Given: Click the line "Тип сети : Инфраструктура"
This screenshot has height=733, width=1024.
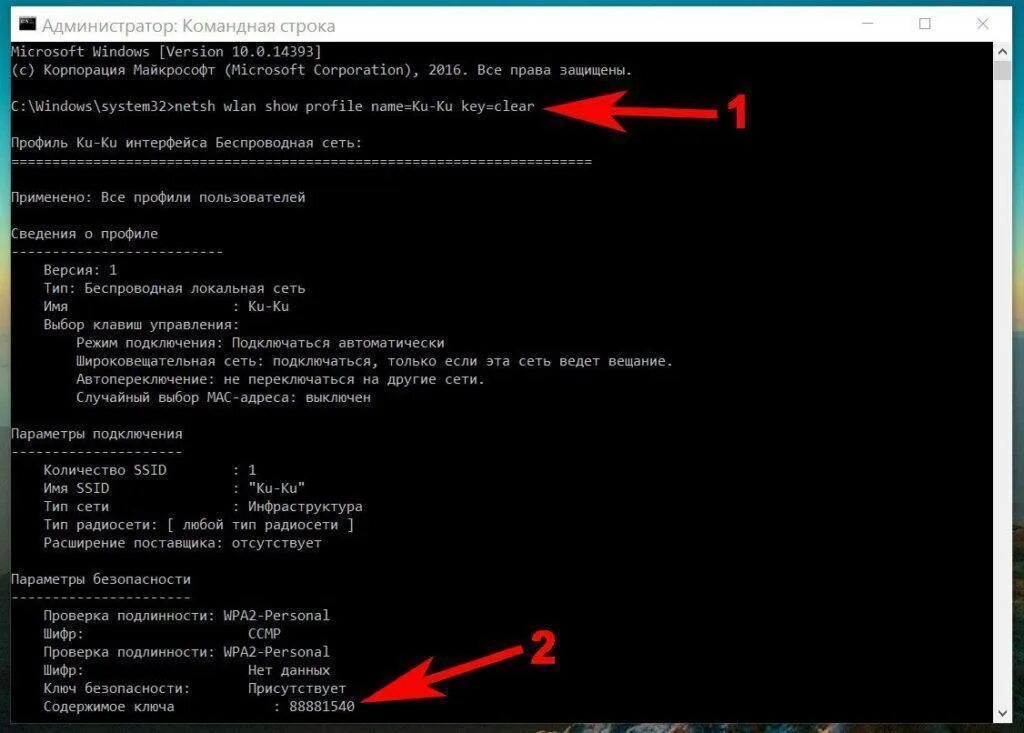Looking at the screenshot, I should [203, 506].
